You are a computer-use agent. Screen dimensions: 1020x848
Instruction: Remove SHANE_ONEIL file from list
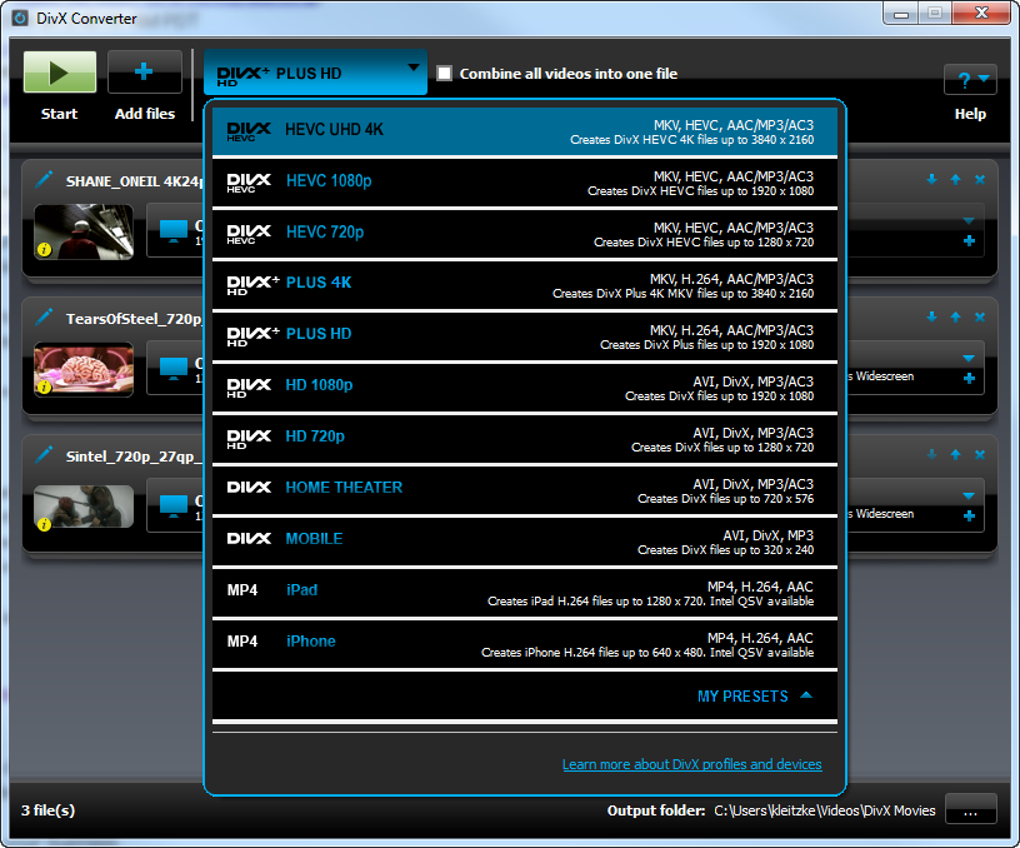[x=980, y=179]
